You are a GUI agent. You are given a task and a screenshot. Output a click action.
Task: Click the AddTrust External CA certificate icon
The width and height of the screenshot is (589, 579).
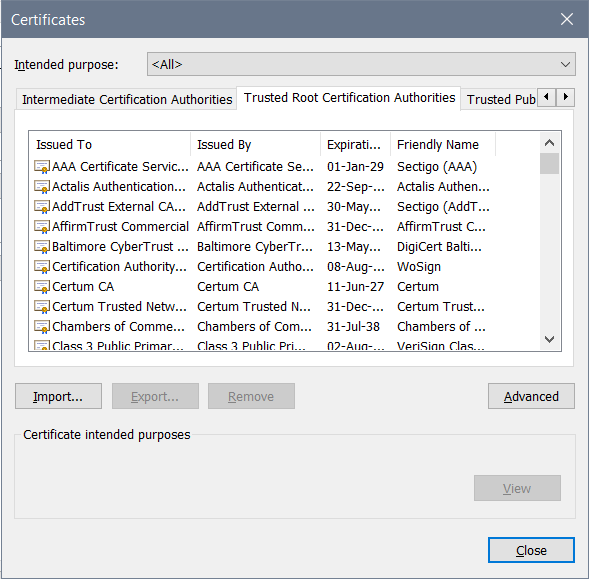point(42,206)
